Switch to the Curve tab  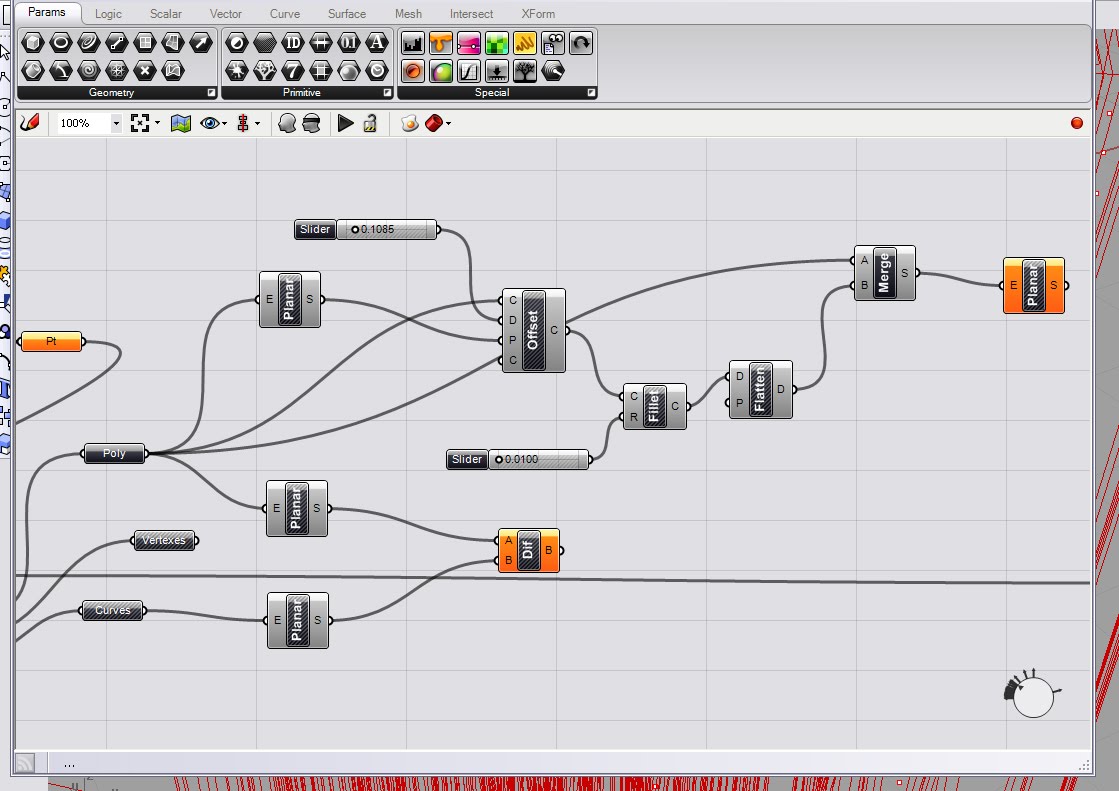pyautogui.click(x=285, y=14)
